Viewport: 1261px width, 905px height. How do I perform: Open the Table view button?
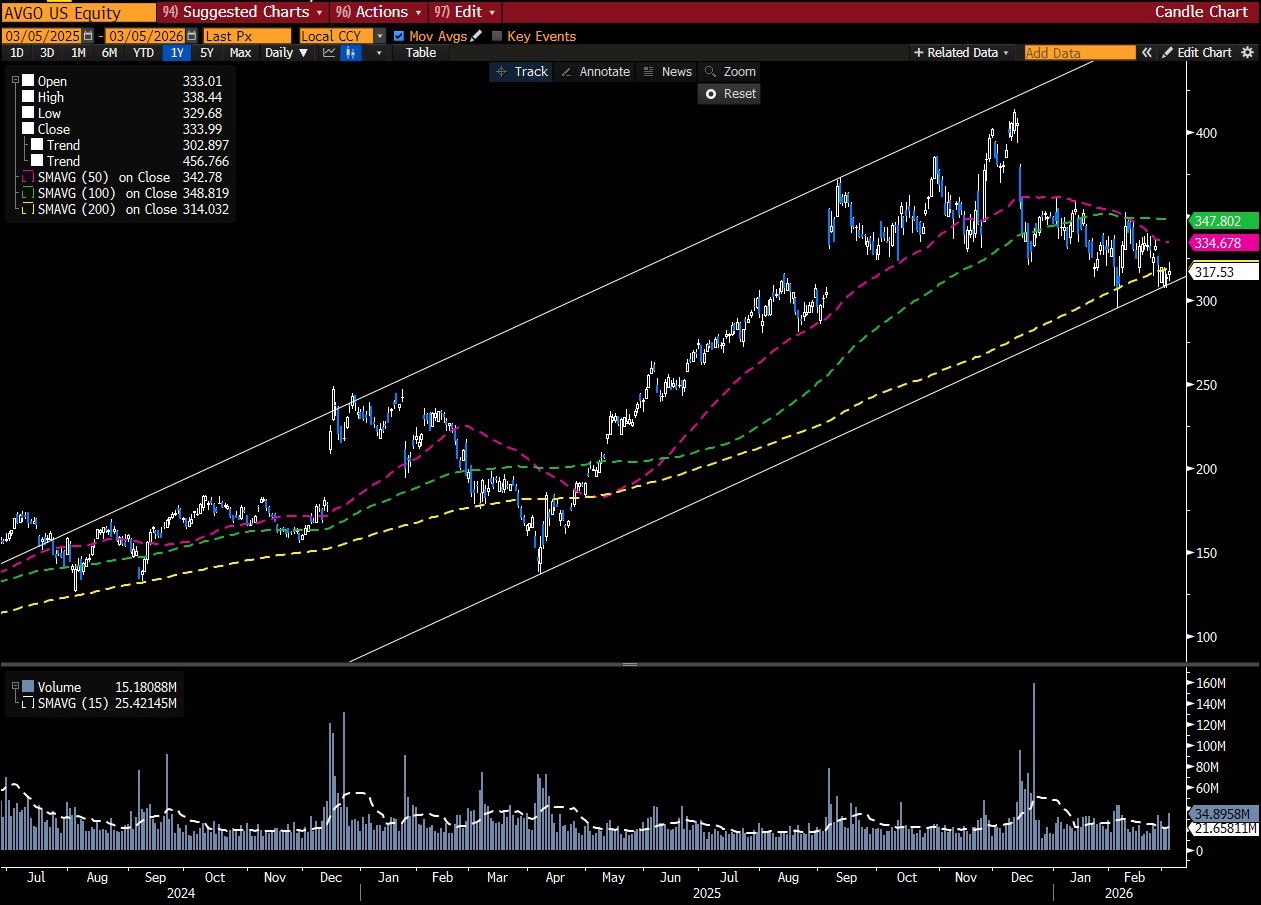coord(421,53)
